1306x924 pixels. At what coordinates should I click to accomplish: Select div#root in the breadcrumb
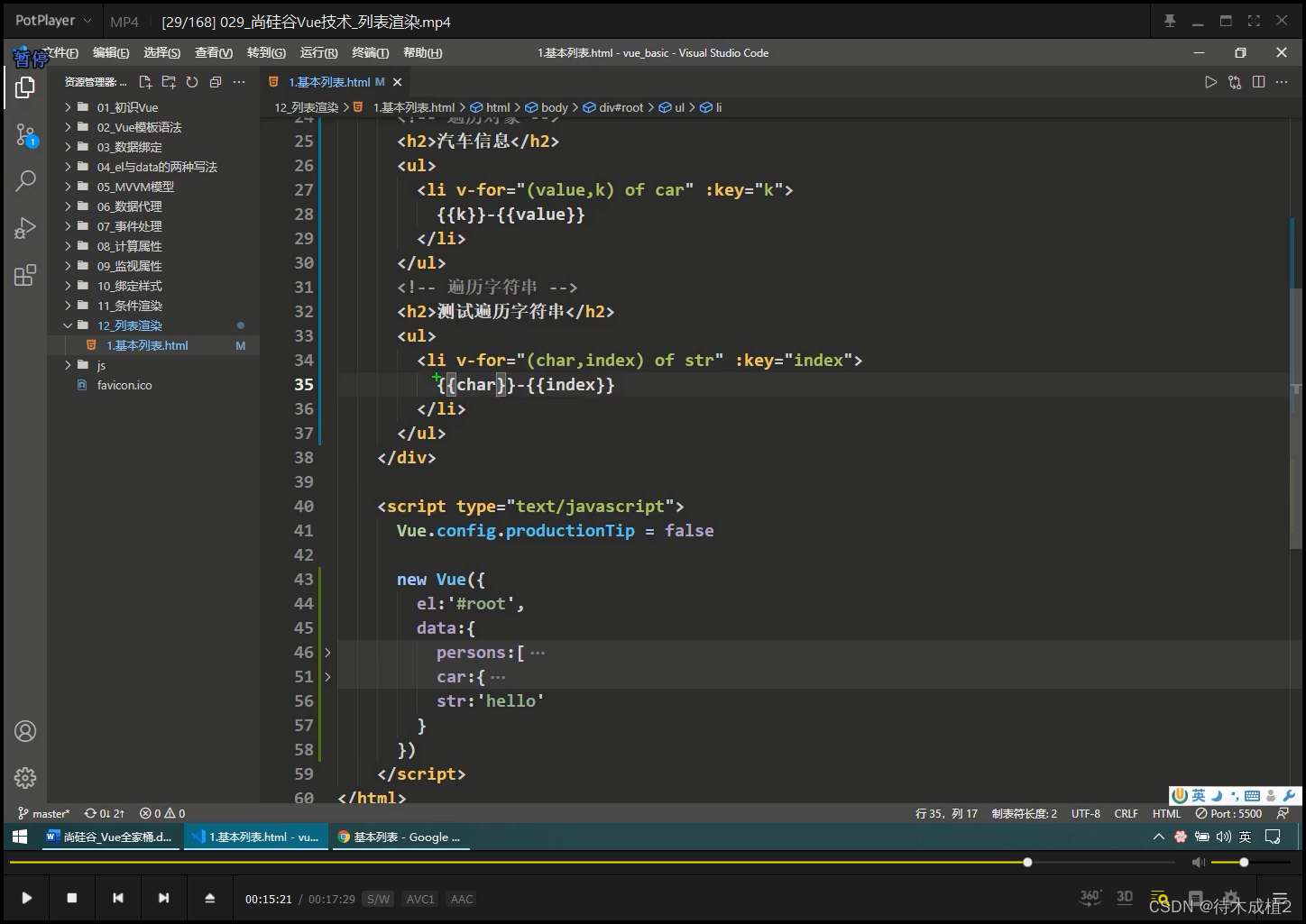613,107
